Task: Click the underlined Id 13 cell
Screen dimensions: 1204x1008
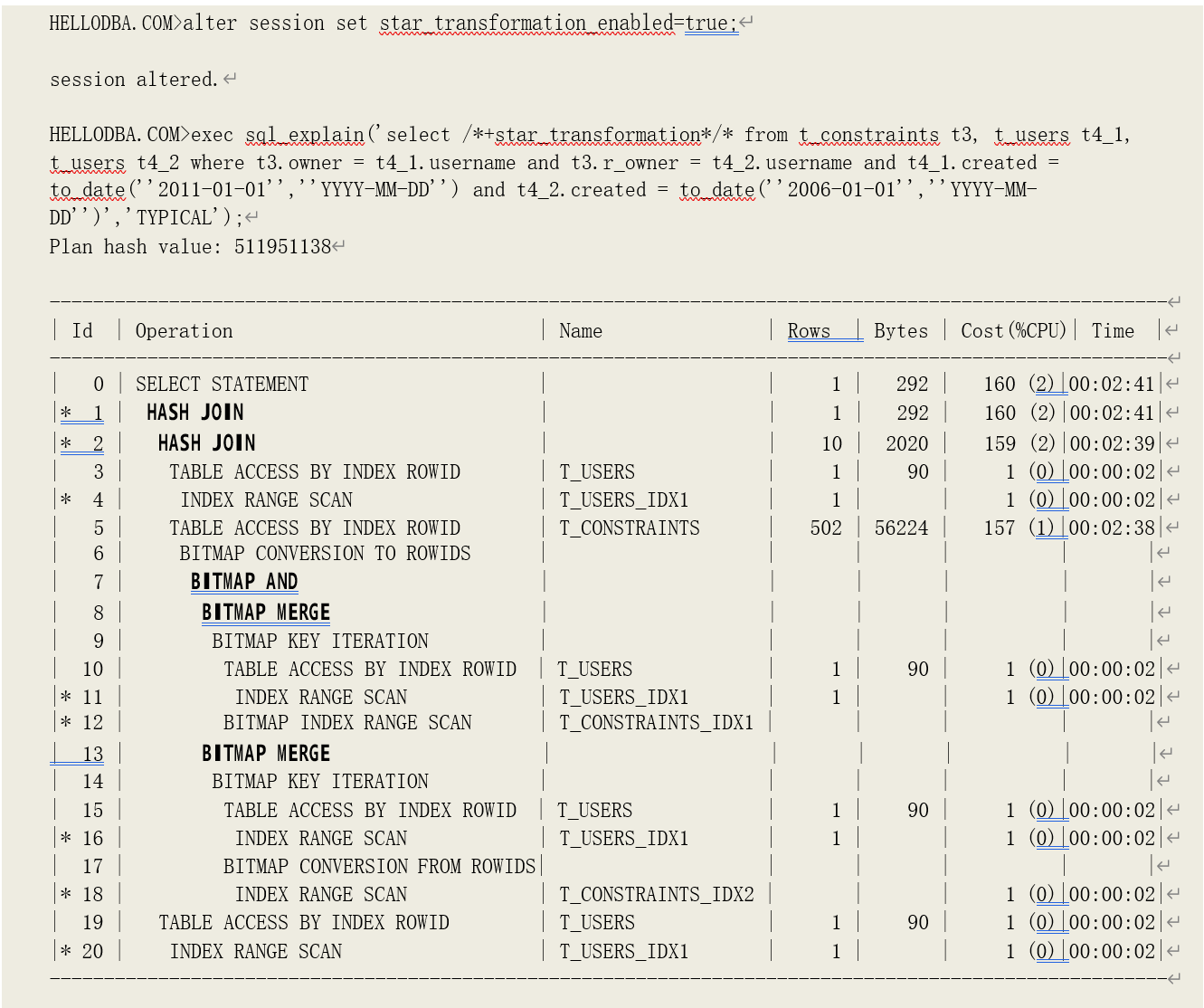Action: point(92,755)
